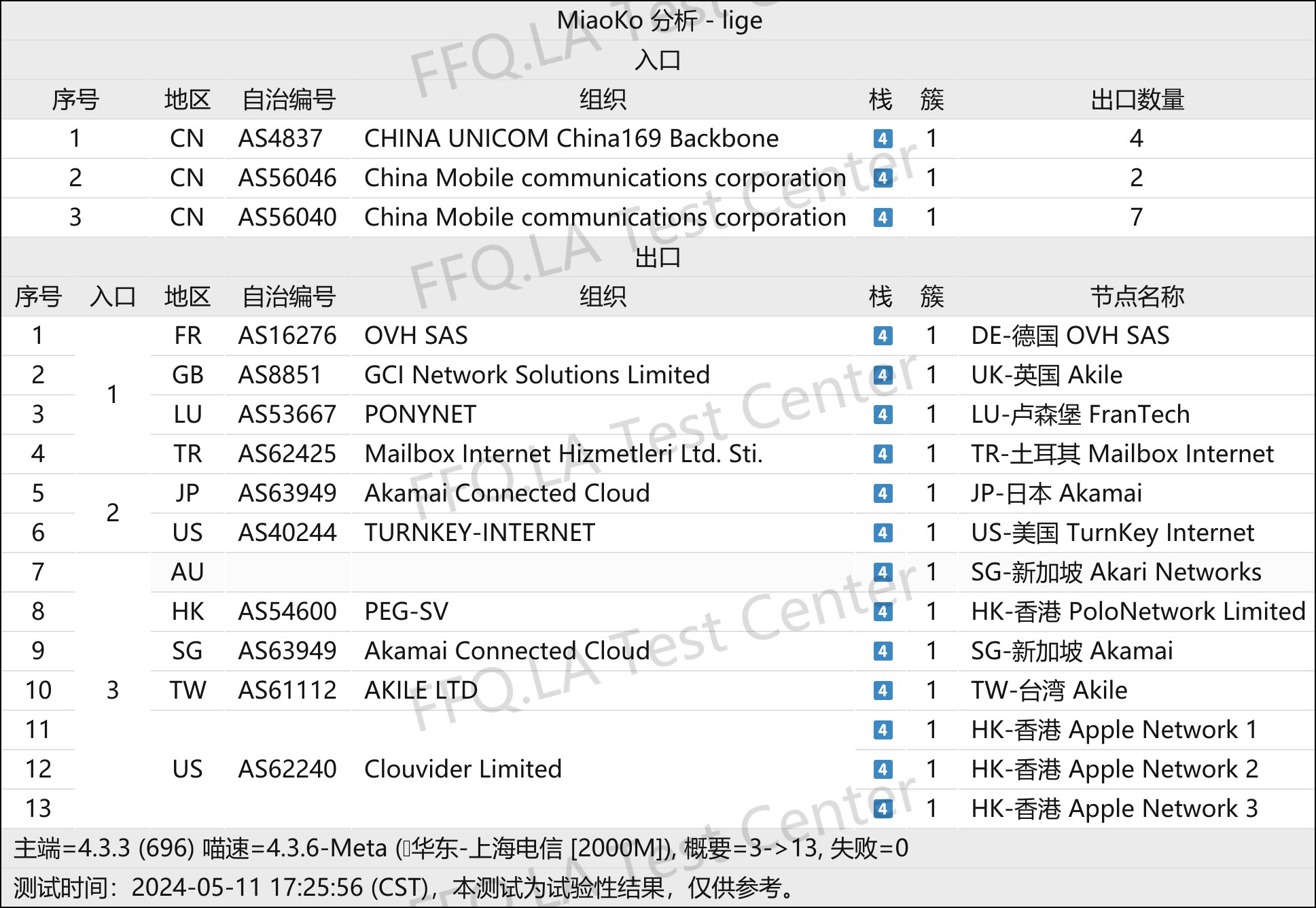Select the Clouvider Limited organization cell
The image size is (1316, 908).
click(463, 769)
